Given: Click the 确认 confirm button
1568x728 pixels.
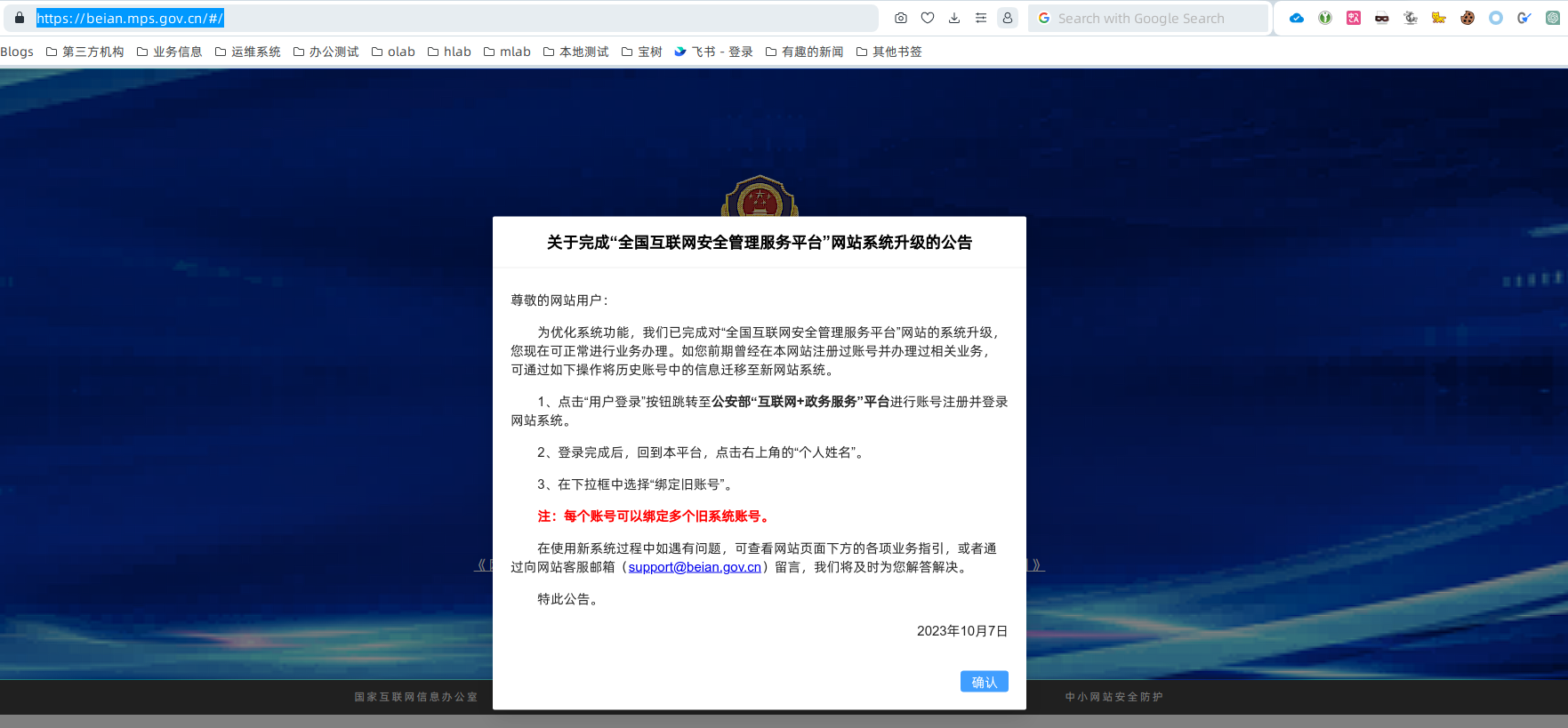Looking at the screenshot, I should [984, 682].
